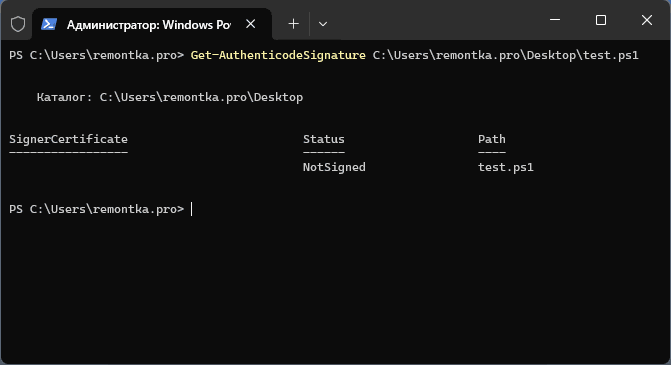
Task: Click the empty title bar area
Action: click(432, 21)
